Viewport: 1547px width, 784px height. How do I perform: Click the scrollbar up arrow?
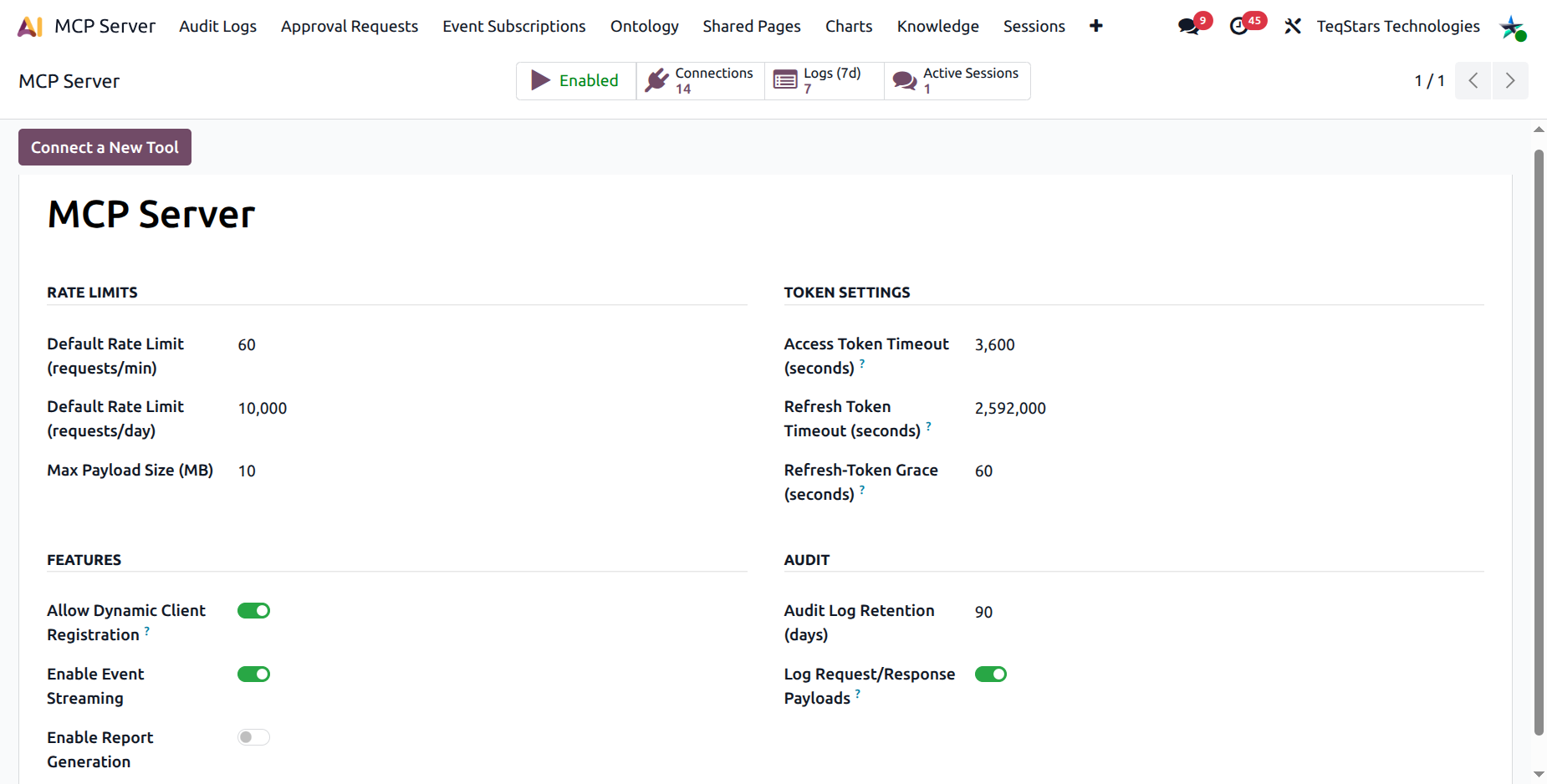coord(1539,130)
